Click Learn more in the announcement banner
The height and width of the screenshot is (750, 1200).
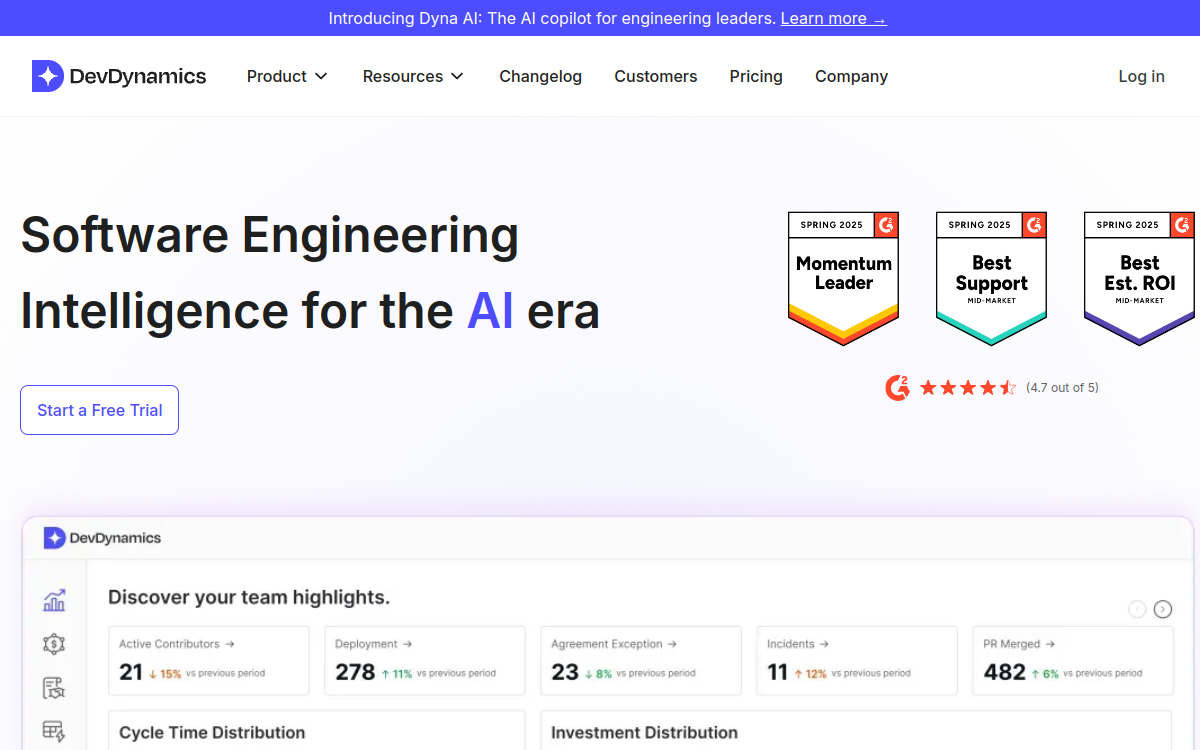(x=833, y=18)
